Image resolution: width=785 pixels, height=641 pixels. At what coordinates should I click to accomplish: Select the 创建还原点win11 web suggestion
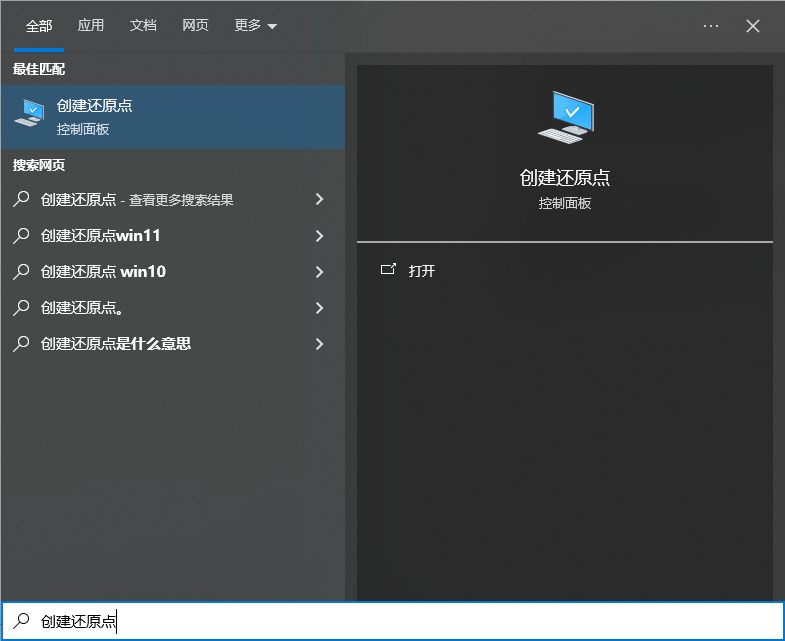pyautogui.click(x=173, y=235)
